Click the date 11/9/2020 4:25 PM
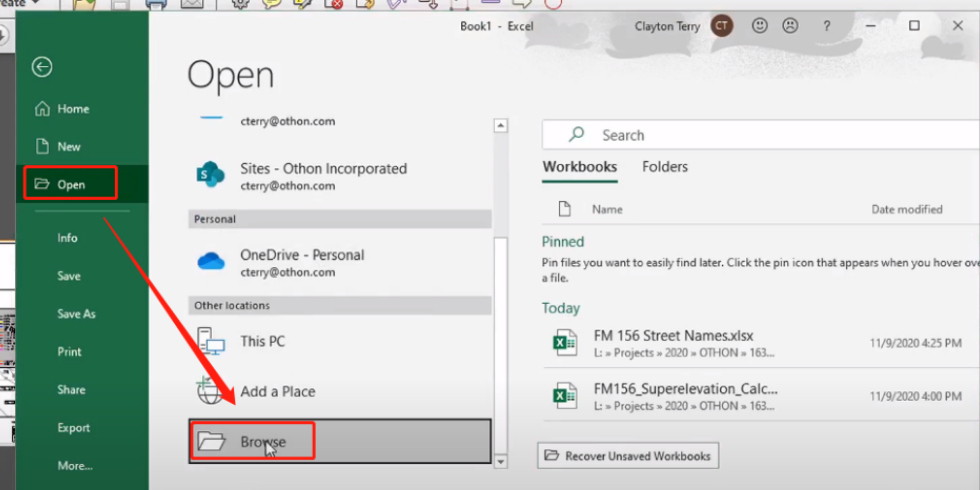 click(x=916, y=343)
